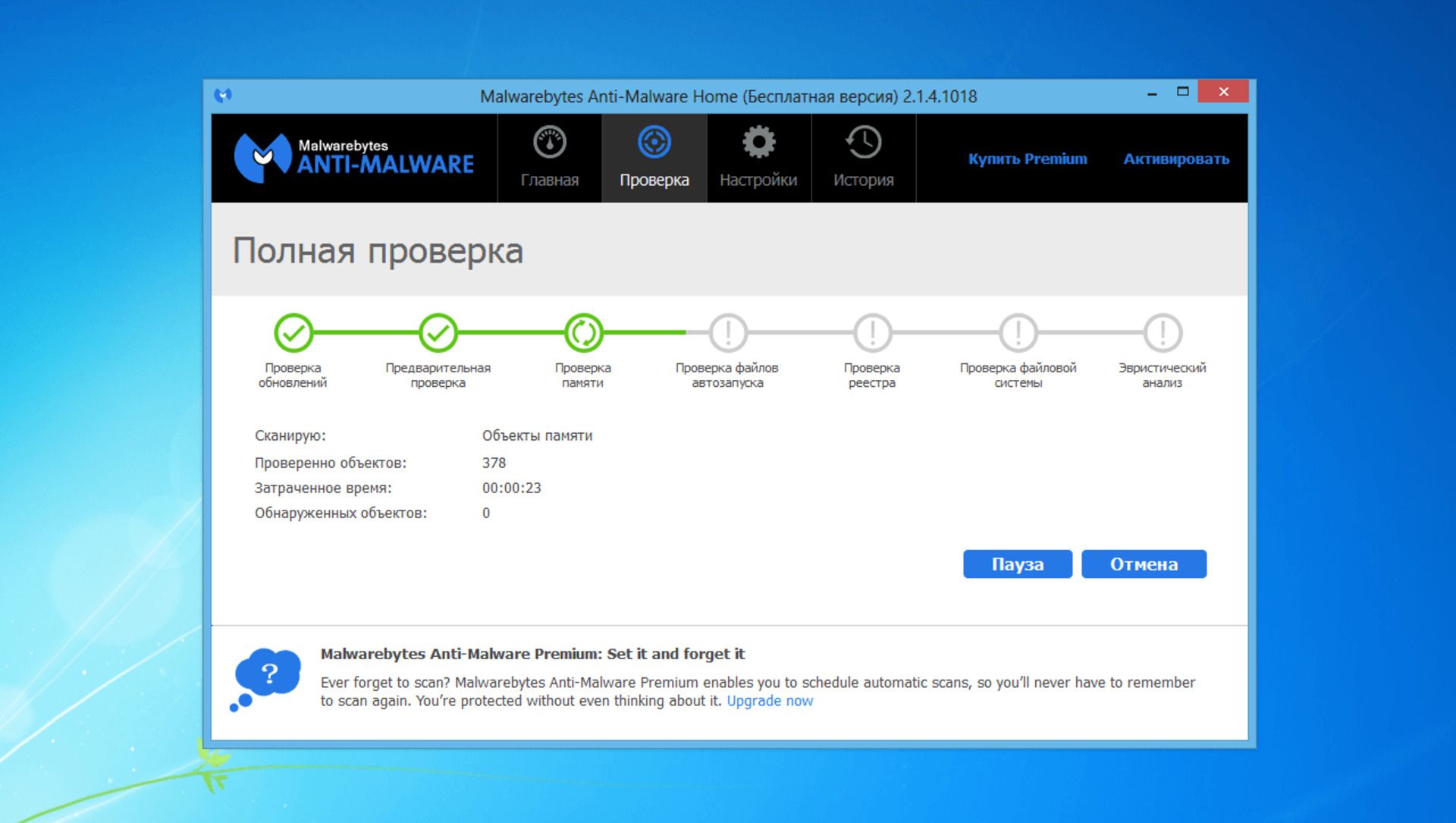Click Купить Premium
Image resolution: width=1456 pixels, height=823 pixels.
tap(1028, 159)
